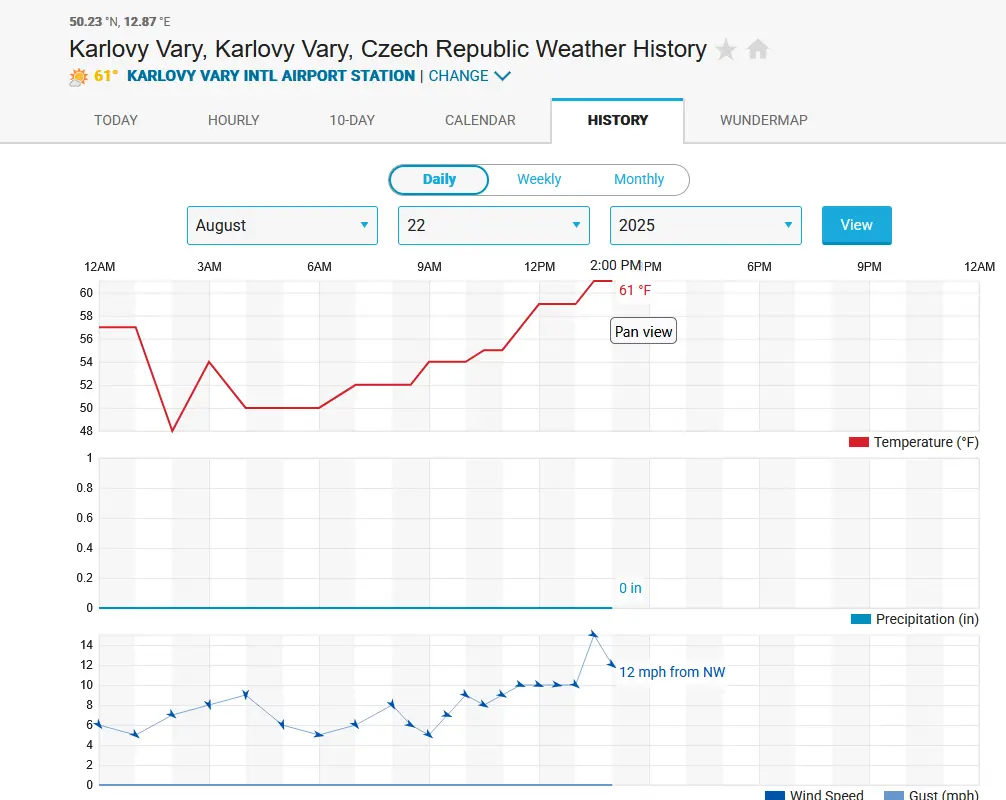Switch to Weekly history view
Image resolution: width=1006 pixels, height=800 pixels.
pyautogui.click(x=539, y=180)
